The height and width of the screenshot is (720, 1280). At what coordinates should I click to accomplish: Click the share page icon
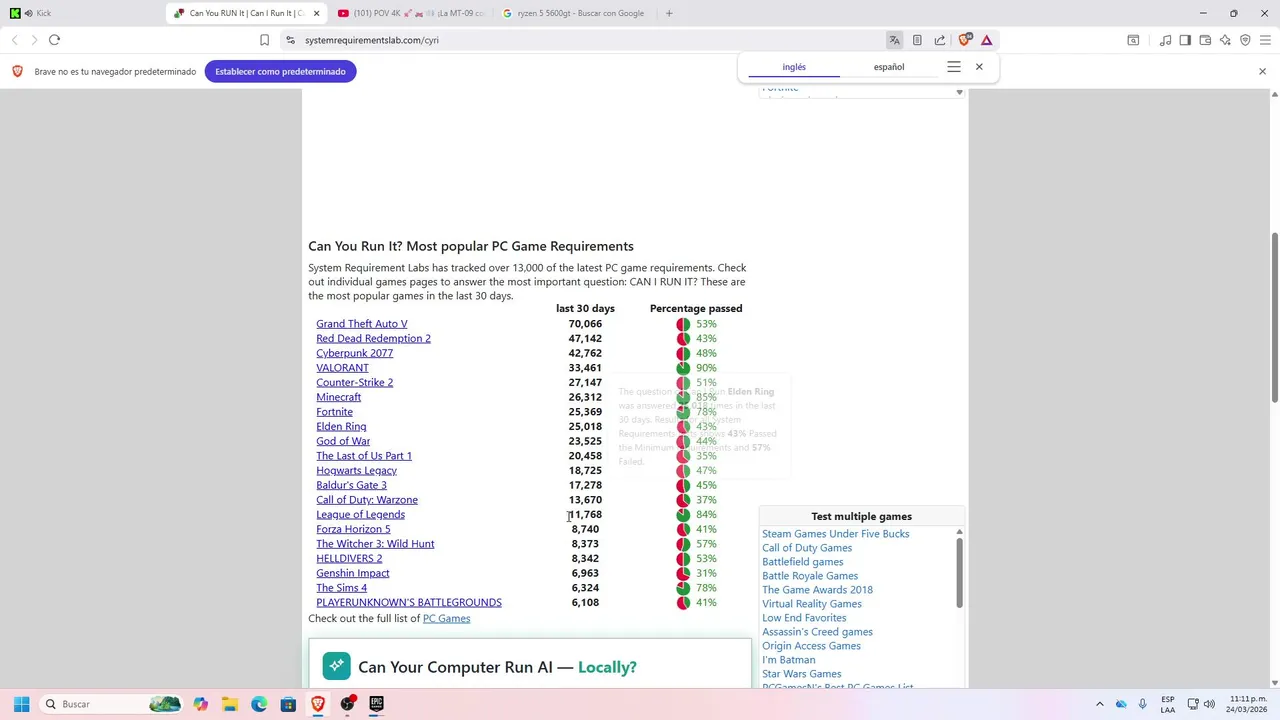pos(940,40)
